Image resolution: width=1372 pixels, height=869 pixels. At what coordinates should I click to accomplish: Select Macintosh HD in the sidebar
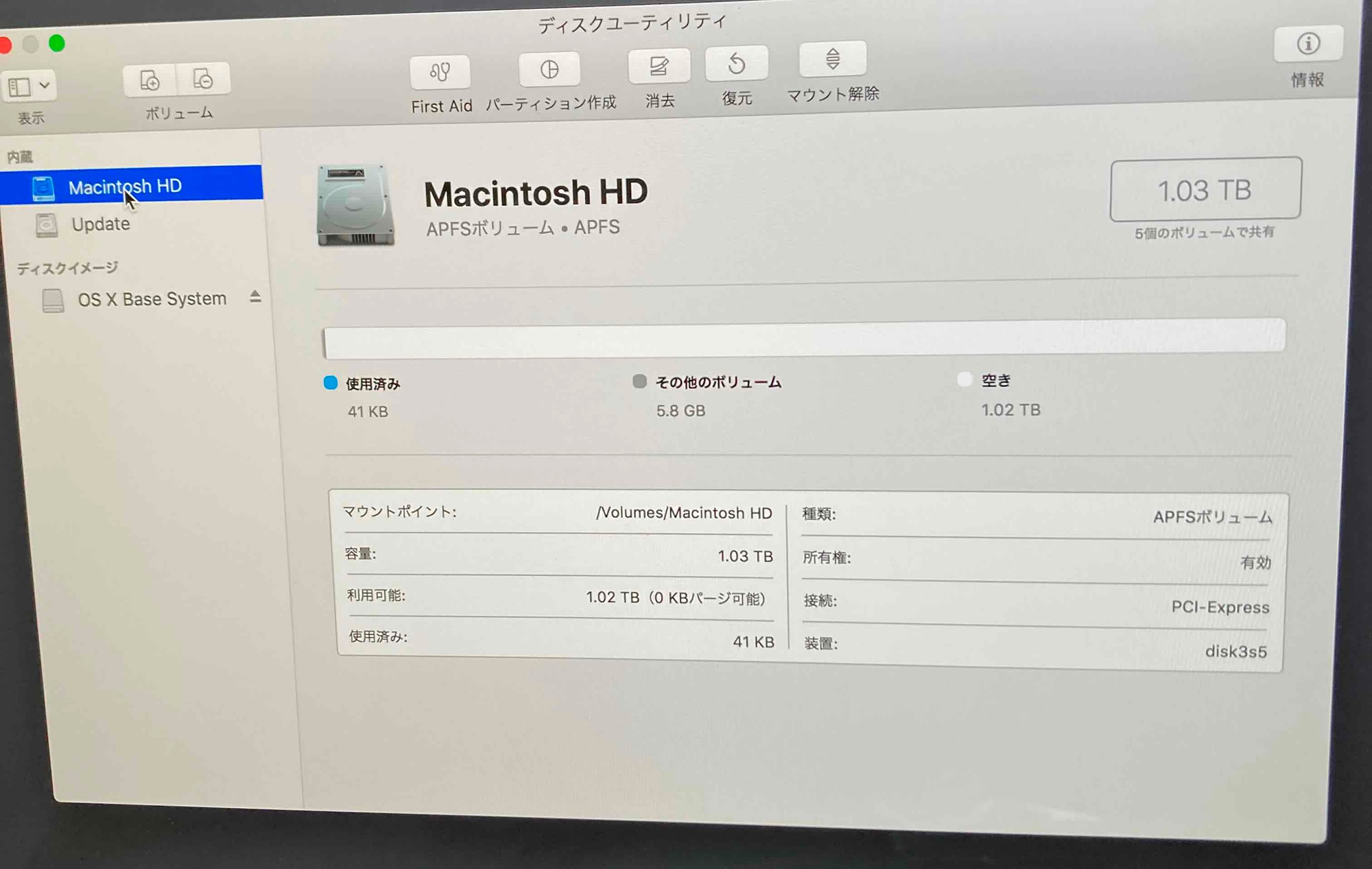tap(125, 187)
